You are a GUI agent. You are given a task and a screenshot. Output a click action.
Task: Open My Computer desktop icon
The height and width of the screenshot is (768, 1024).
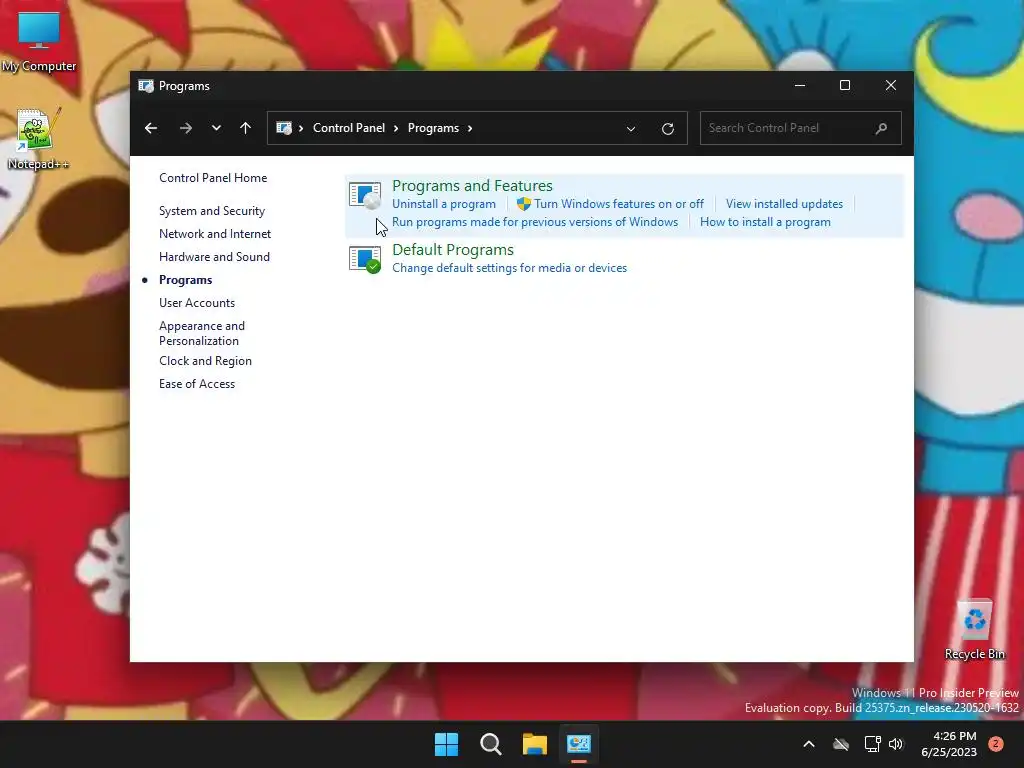[39, 42]
